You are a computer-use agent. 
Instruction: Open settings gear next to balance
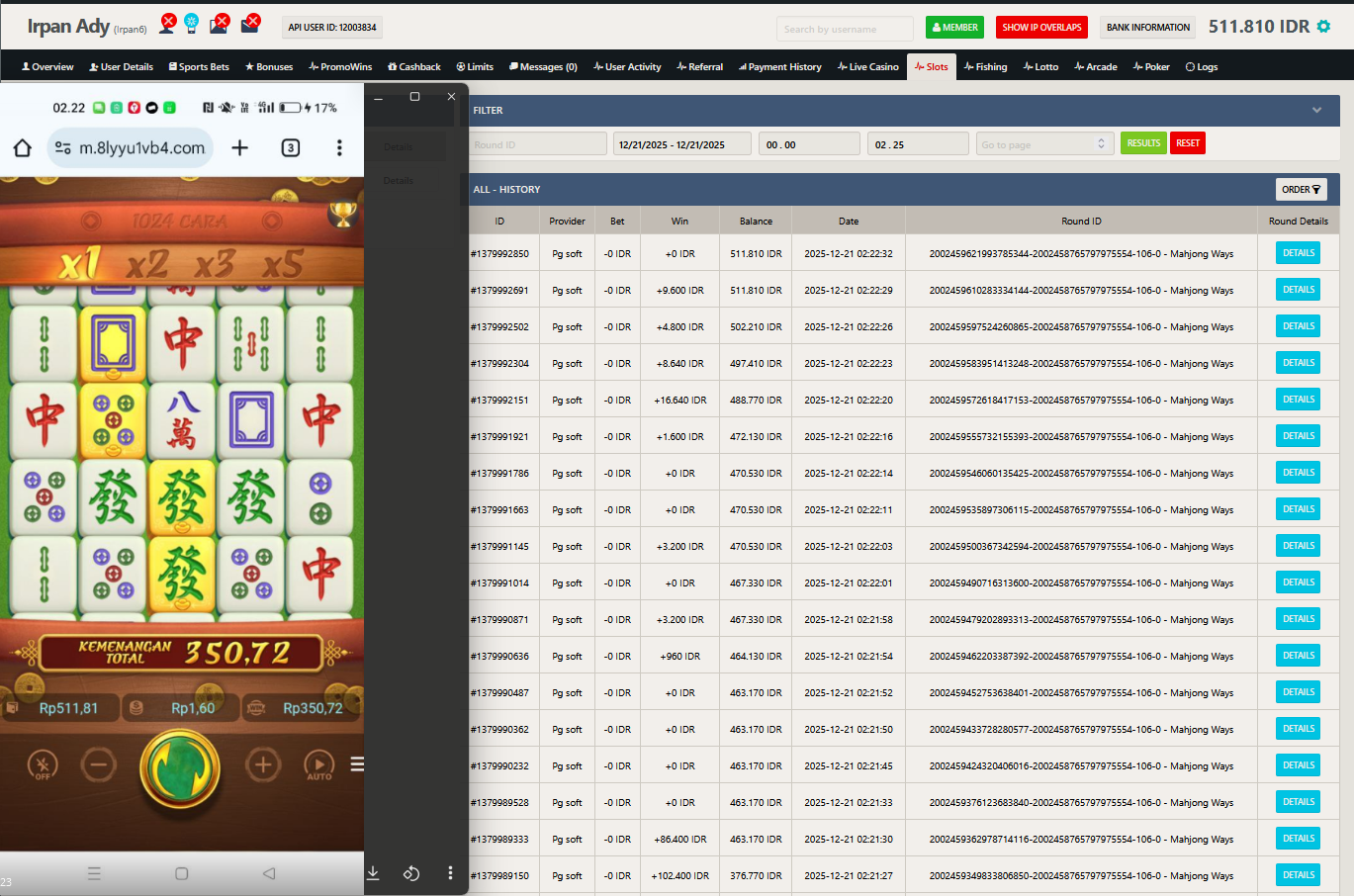(1323, 27)
